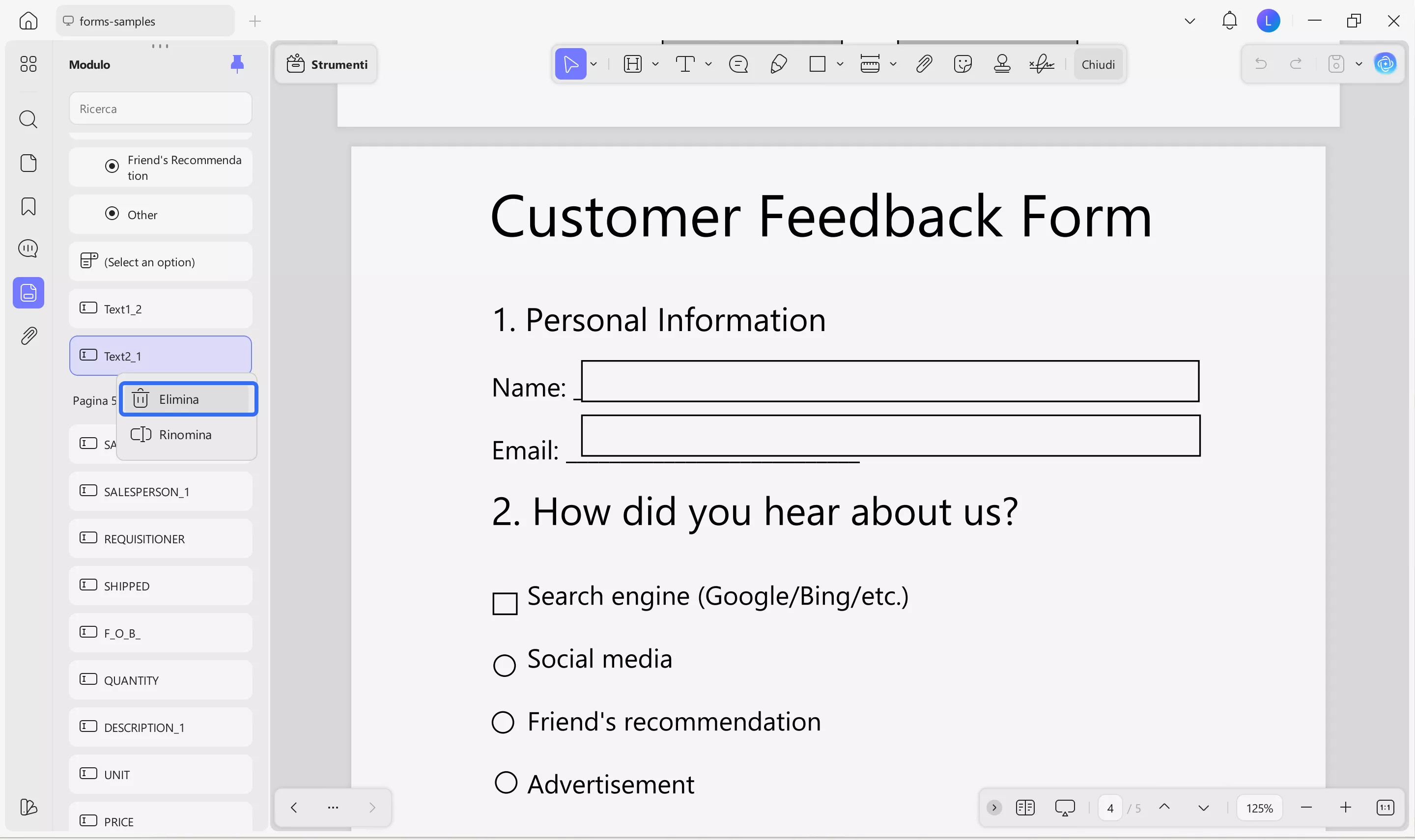Open the save options dropdown arrow
Viewport: 1415px width, 840px height.
1358,64
